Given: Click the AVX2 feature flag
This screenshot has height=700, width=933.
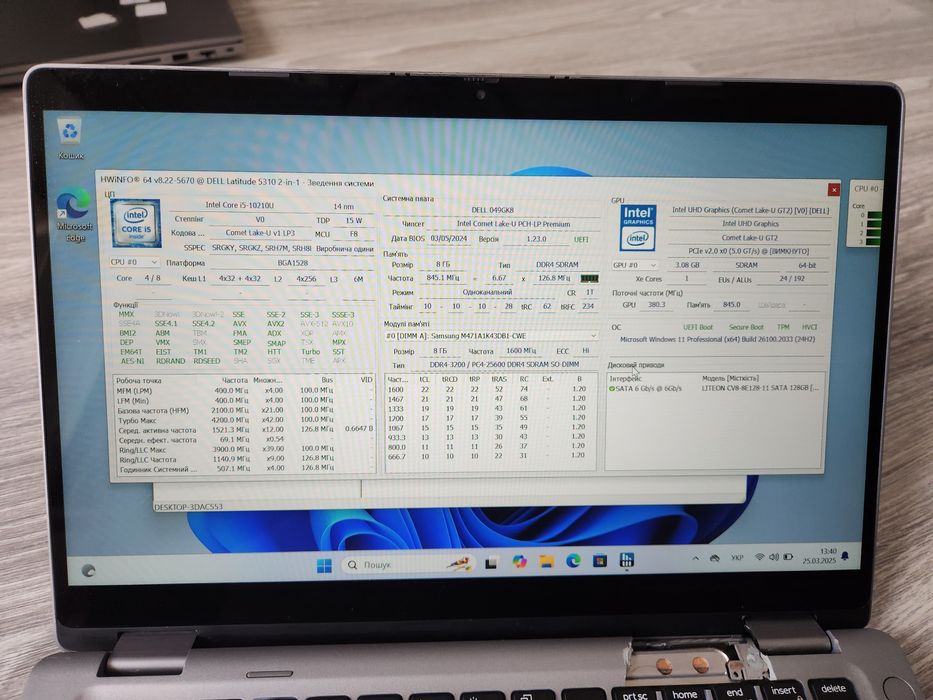Looking at the screenshot, I should pos(275,324).
